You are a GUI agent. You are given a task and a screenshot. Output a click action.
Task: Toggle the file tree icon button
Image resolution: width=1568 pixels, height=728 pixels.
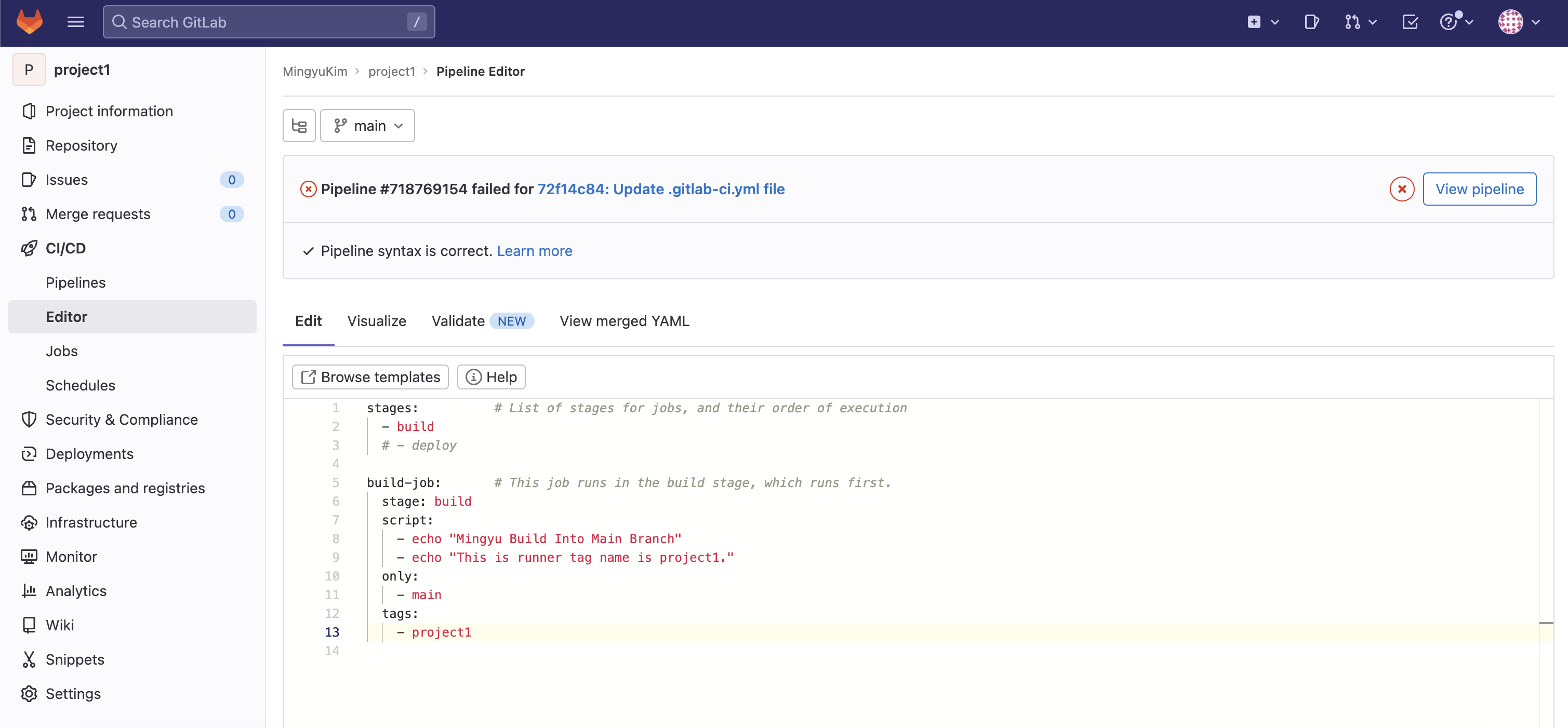pyautogui.click(x=299, y=126)
